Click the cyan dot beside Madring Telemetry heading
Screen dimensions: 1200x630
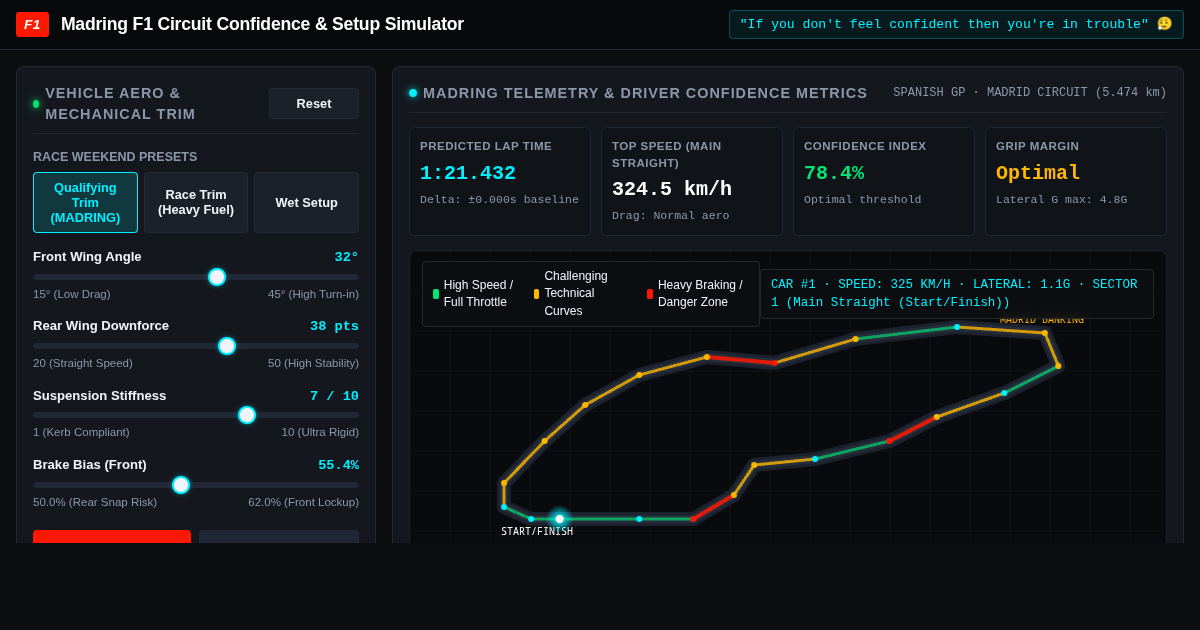click(413, 93)
